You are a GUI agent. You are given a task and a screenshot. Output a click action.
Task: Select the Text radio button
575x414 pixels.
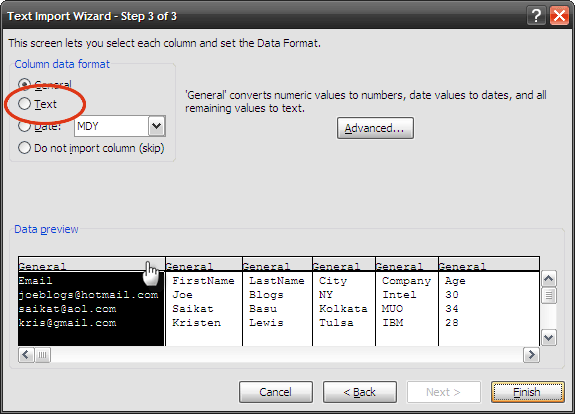(25, 104)
